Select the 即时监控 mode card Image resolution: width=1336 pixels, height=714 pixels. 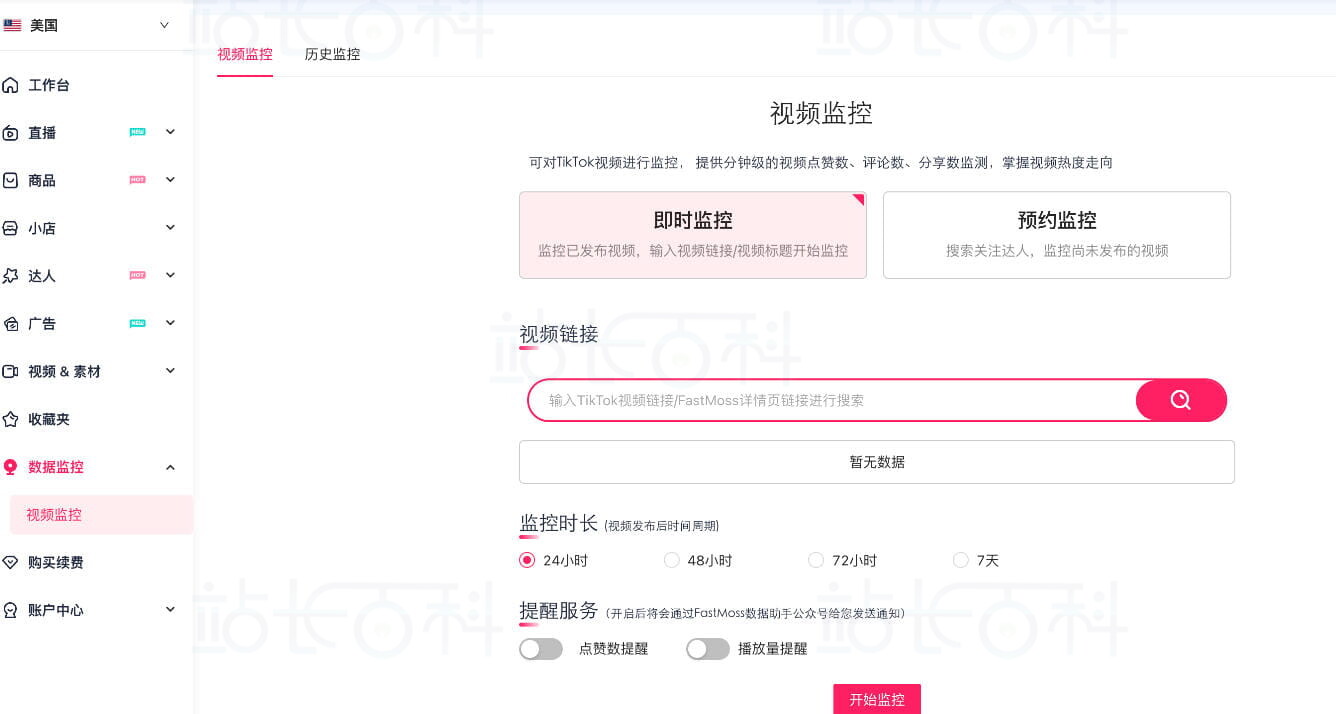pyautogui.click(x=693, y=235)
